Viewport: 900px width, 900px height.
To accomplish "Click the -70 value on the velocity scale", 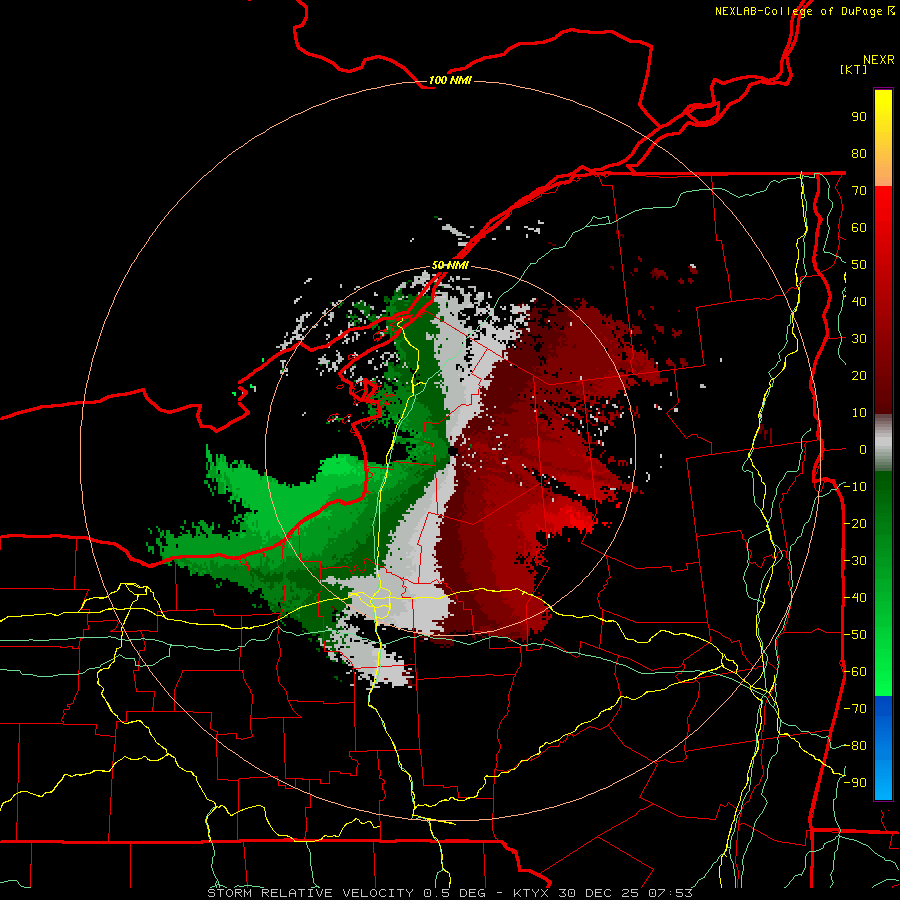I will pos(855,709).
